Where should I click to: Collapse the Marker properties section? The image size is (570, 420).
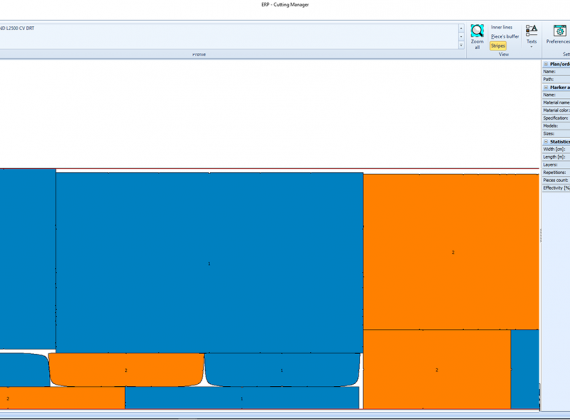(546, 87)
